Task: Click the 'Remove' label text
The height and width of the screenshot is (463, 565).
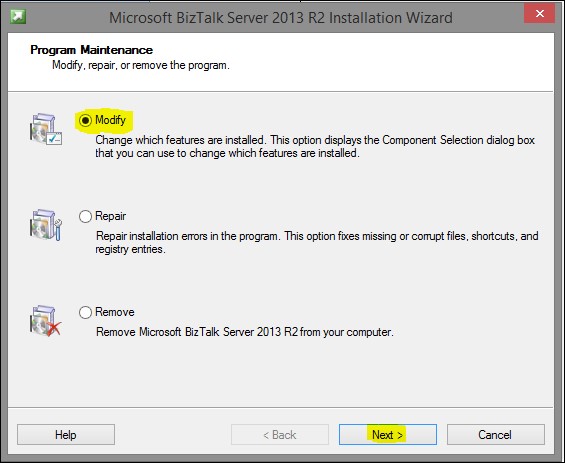Action: pos(115,312)
